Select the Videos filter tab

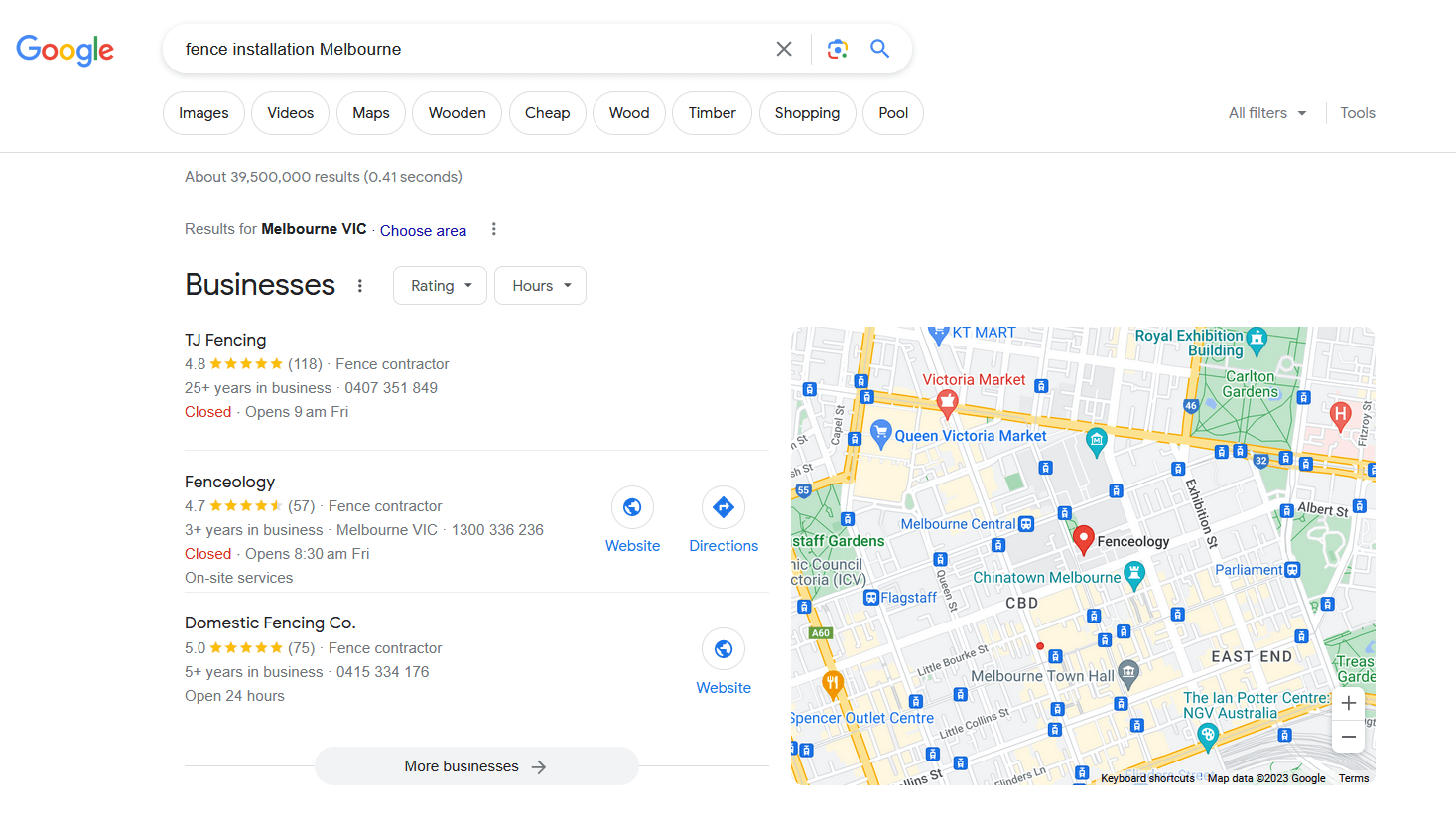[291, 113]
